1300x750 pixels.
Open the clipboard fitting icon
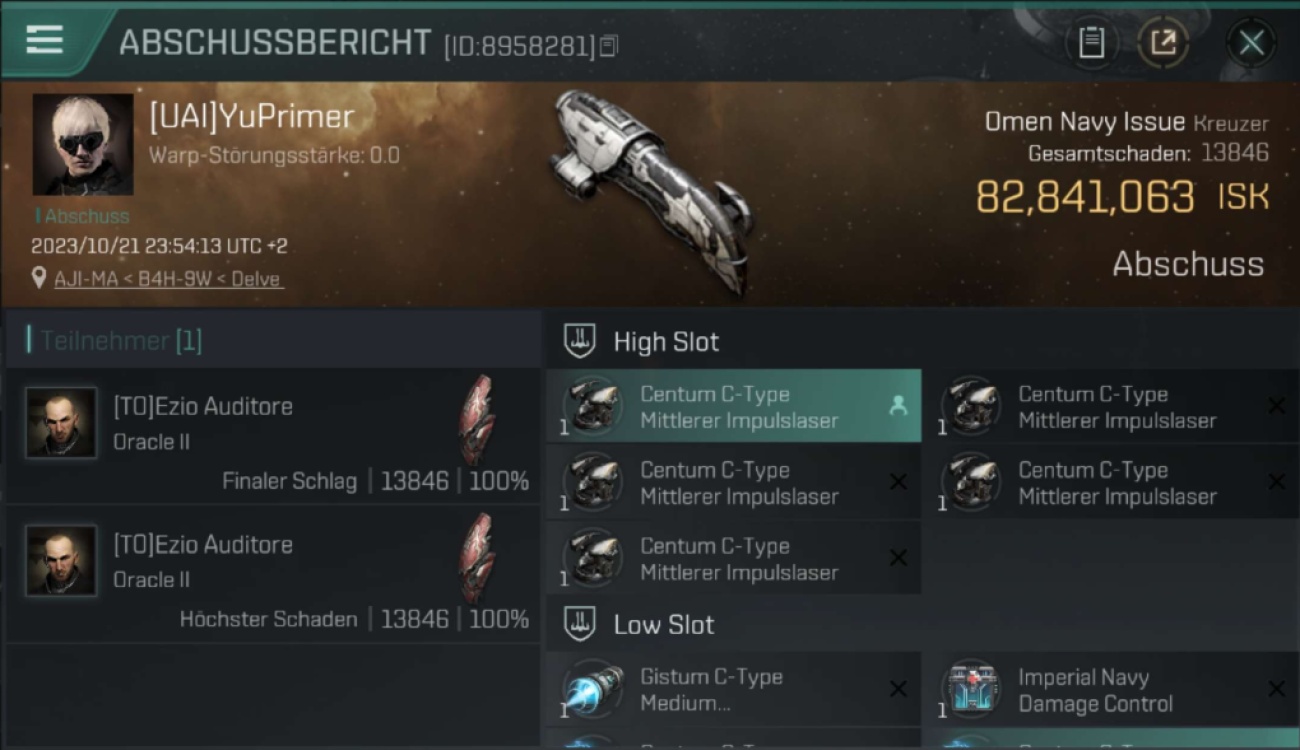[1091, 43]
